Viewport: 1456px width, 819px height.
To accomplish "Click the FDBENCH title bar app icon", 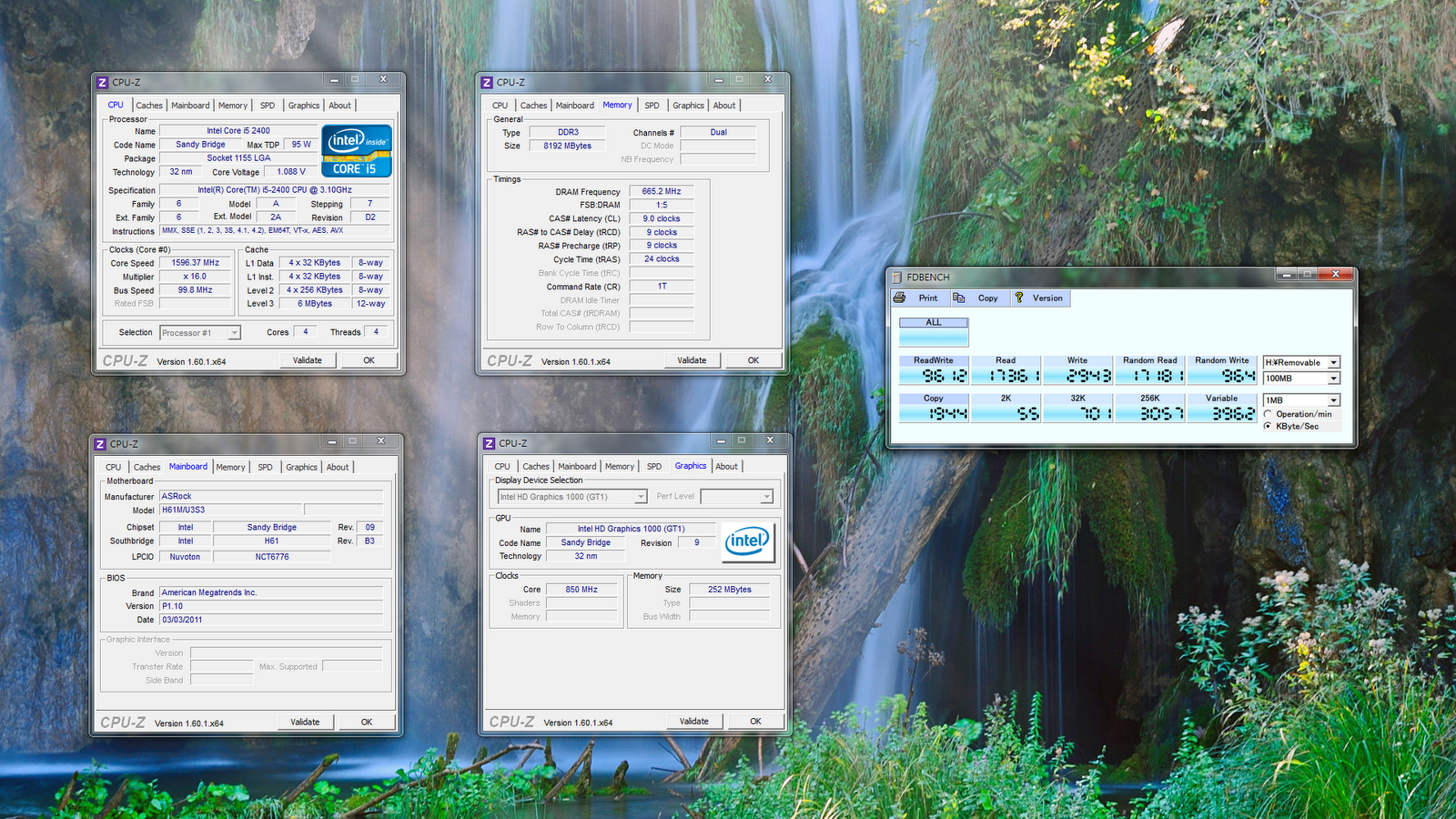I will 897,278.
